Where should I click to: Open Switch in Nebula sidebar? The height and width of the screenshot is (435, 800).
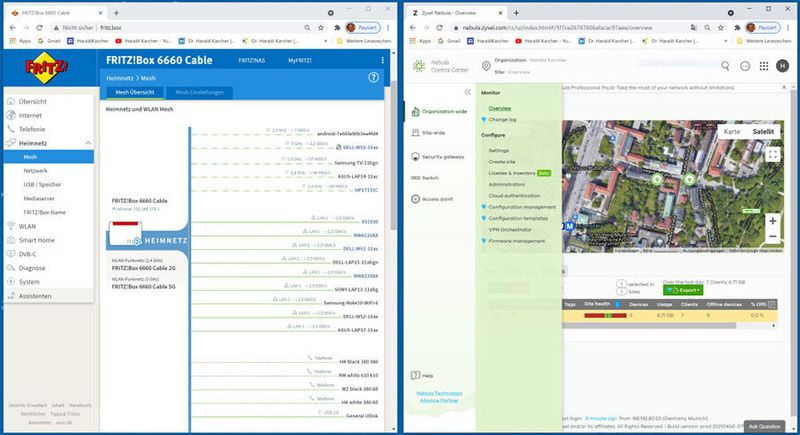tap(424, 178)
